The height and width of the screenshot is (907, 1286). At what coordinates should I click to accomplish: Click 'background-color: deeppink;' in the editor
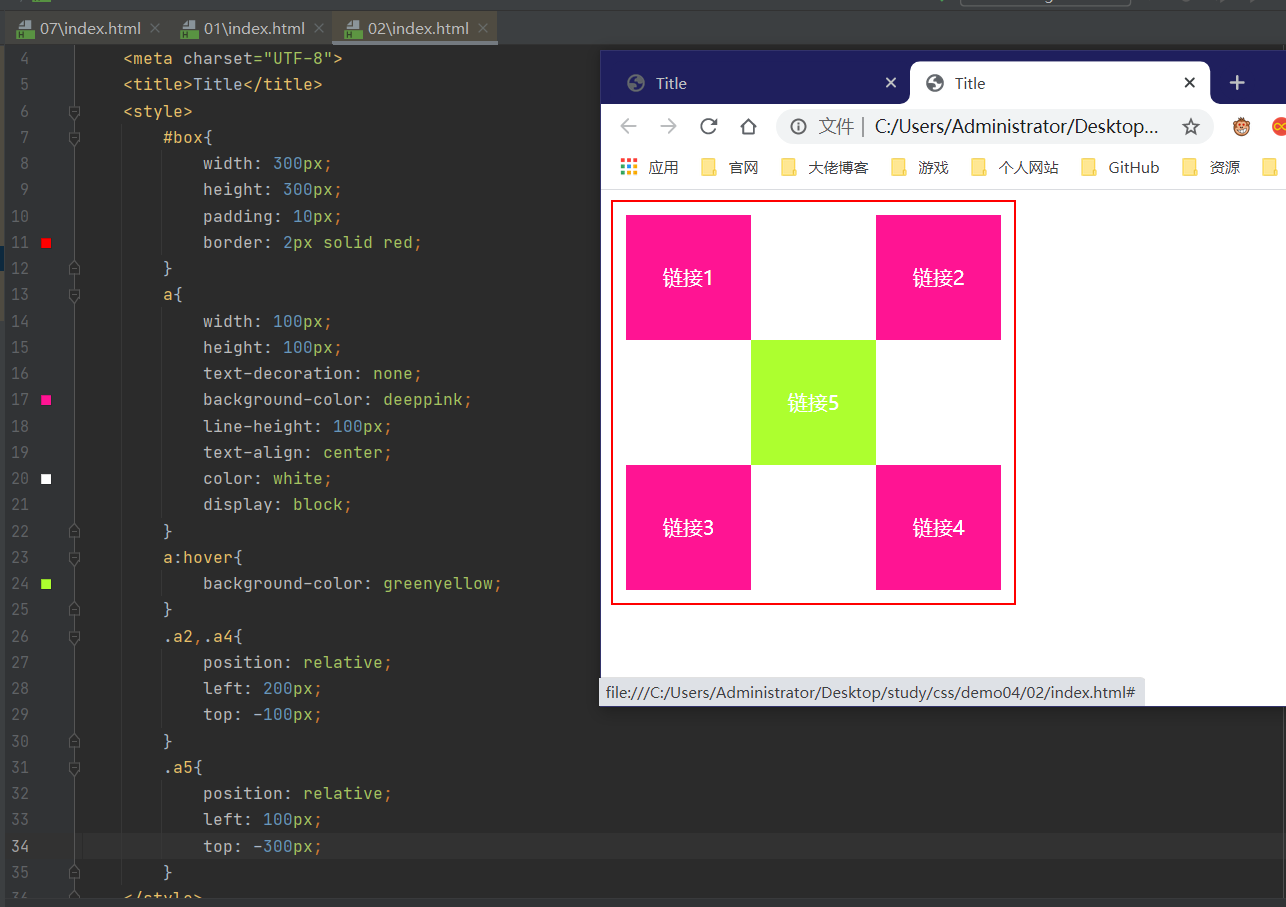337,400
